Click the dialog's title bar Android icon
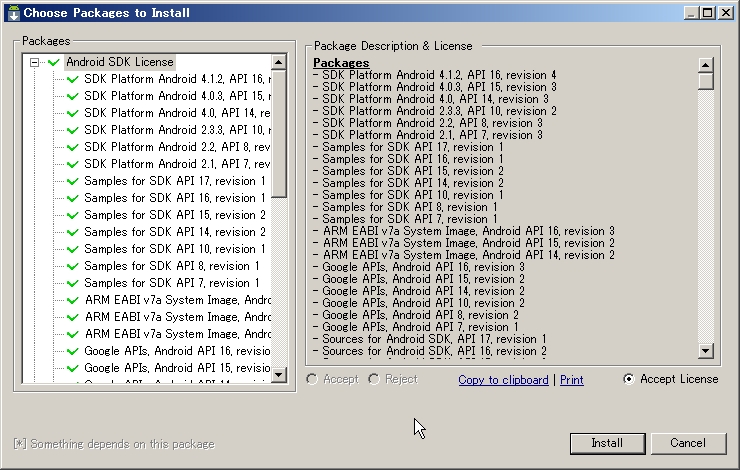 point(14,13)
